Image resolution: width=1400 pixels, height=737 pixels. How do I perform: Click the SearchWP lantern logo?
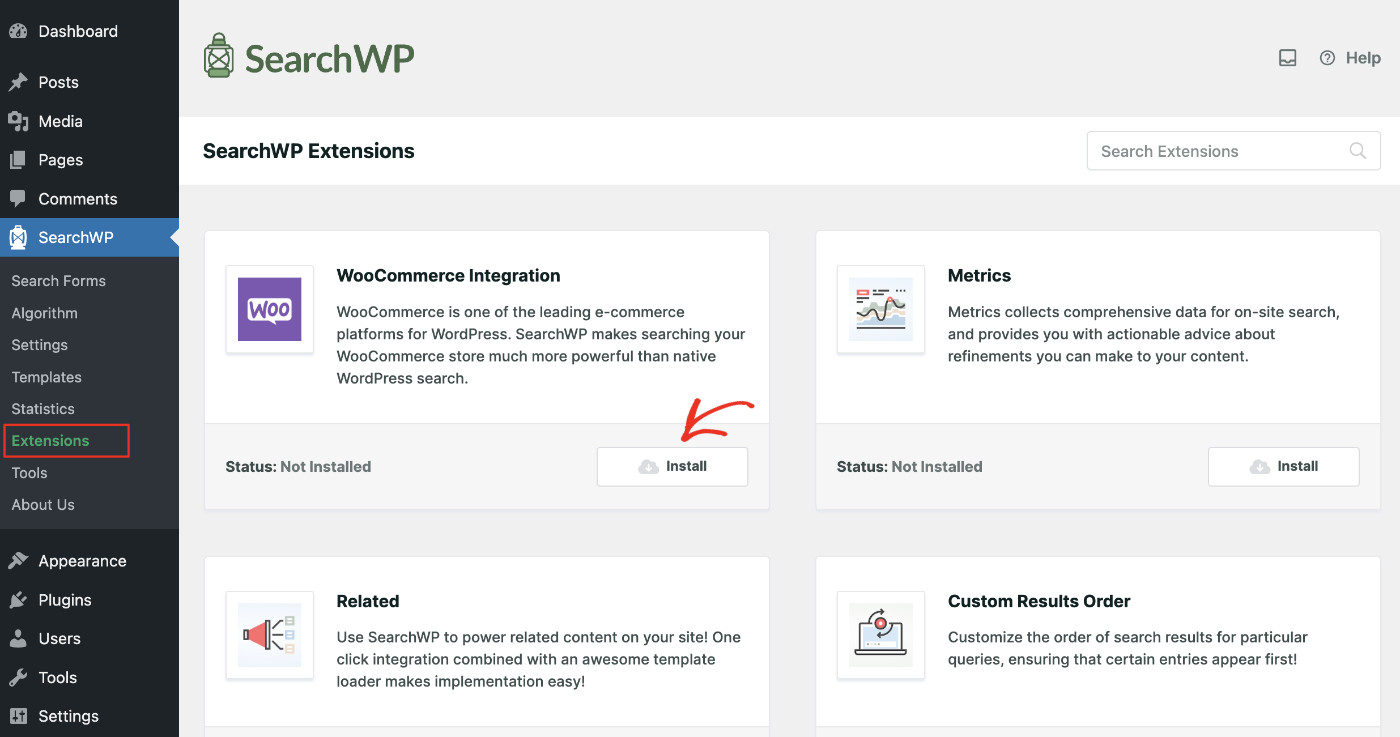tap(218, 57)
